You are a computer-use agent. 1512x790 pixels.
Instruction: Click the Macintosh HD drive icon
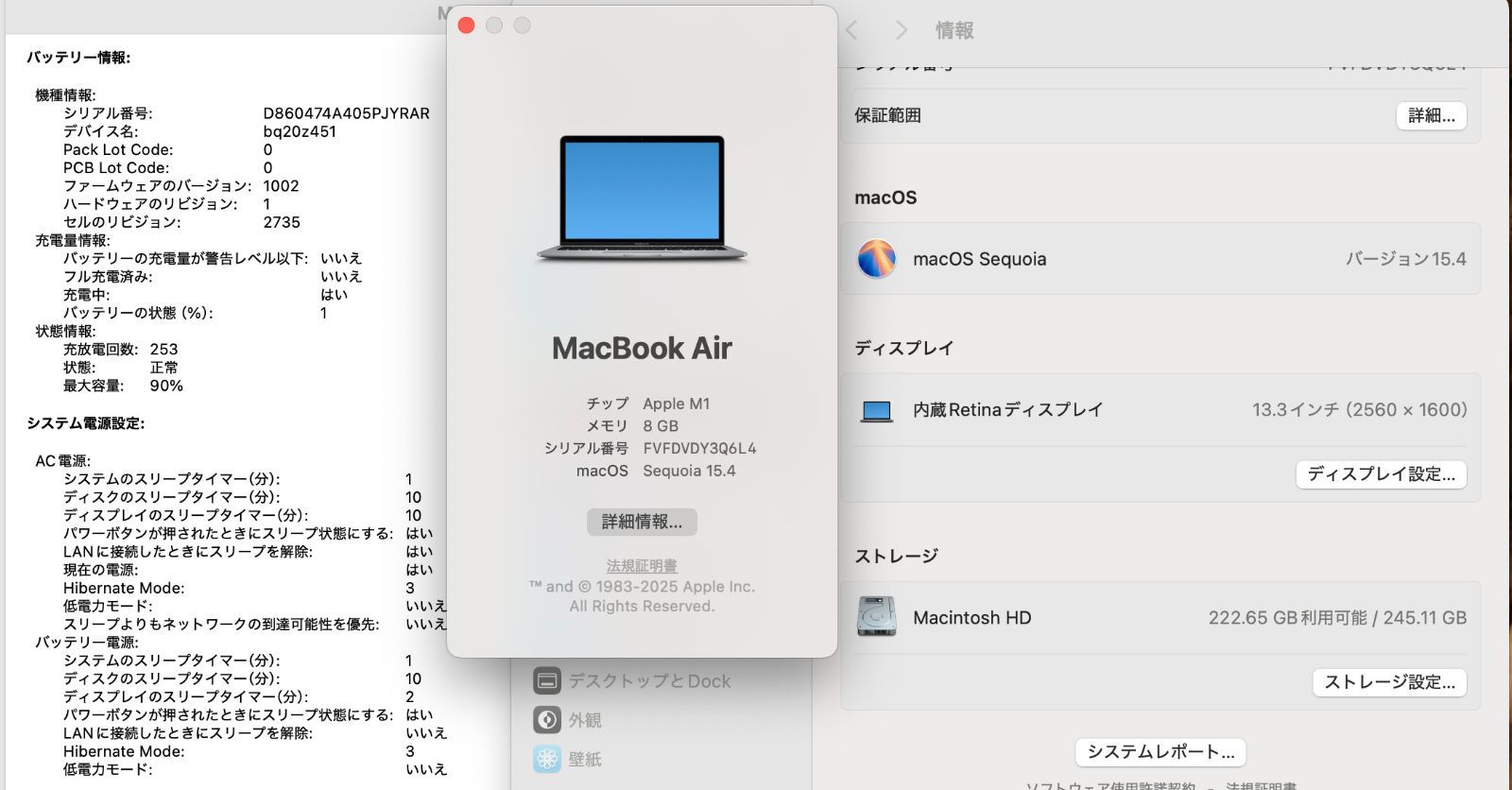tap(876, 617)
